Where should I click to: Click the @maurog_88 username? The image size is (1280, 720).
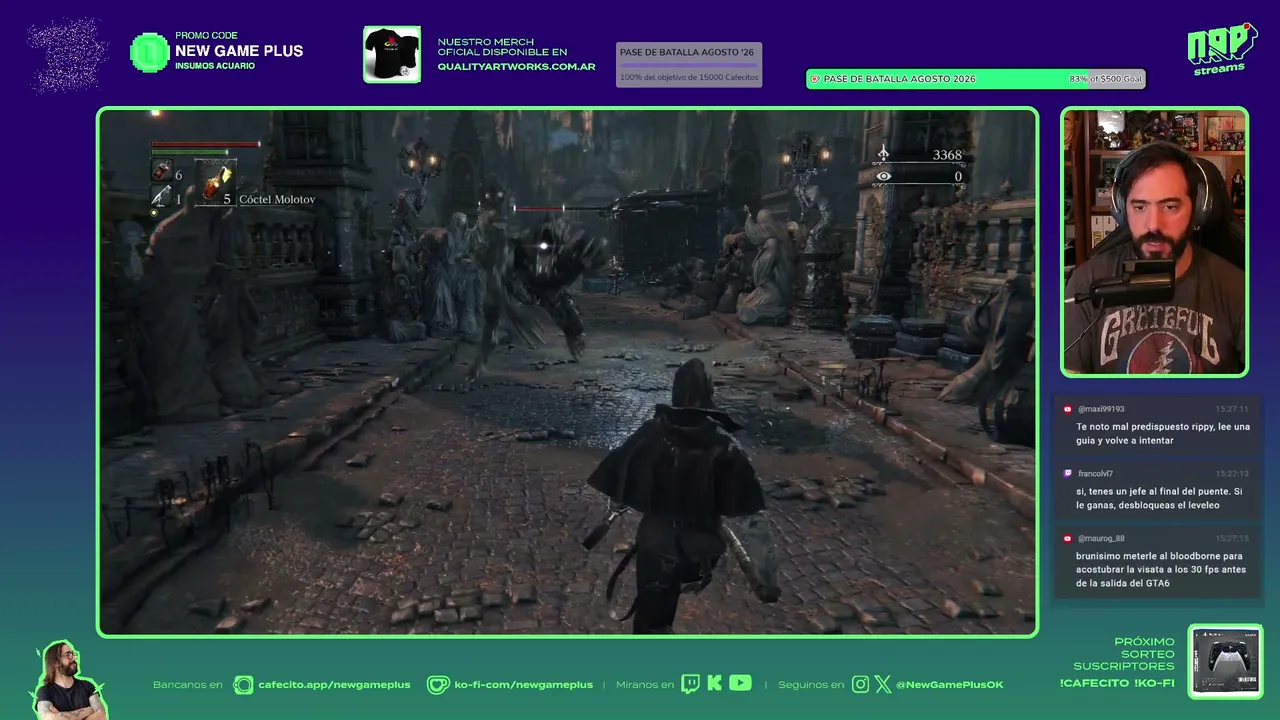tap(1101, 538)
